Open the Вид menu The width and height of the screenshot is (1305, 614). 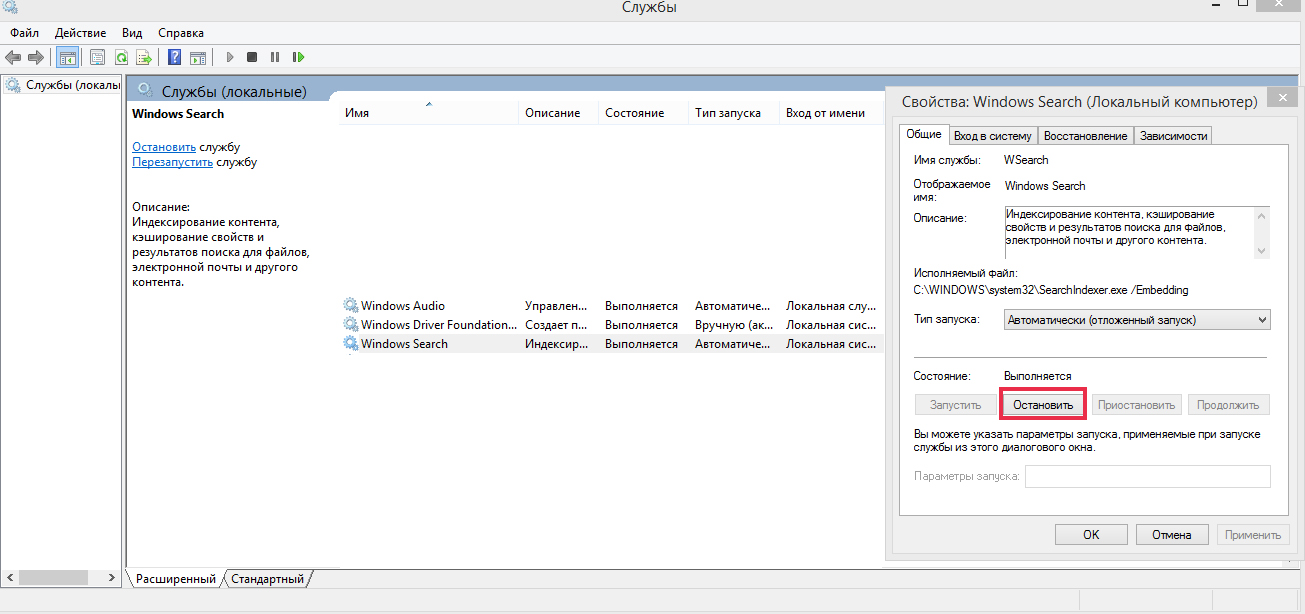[x=132, y=33]
